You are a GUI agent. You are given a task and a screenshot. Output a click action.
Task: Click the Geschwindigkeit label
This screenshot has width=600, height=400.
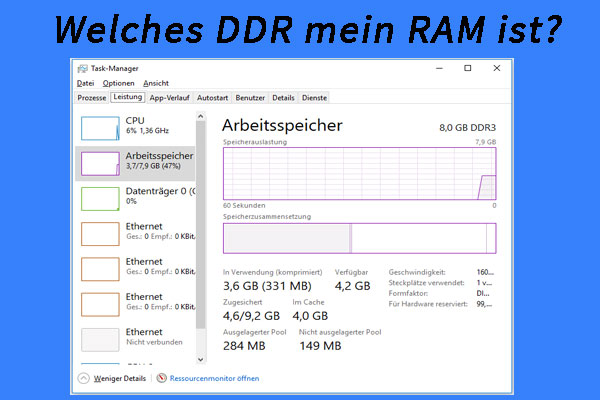pos(417,272)
